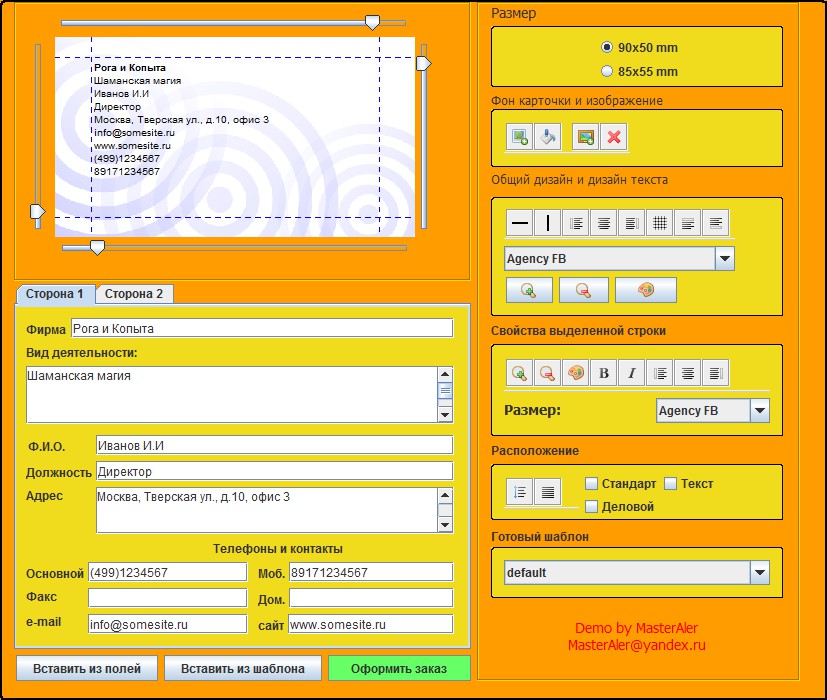827x700 pixels.
Task: Align selected line to the right
Action: pos(716,373)
